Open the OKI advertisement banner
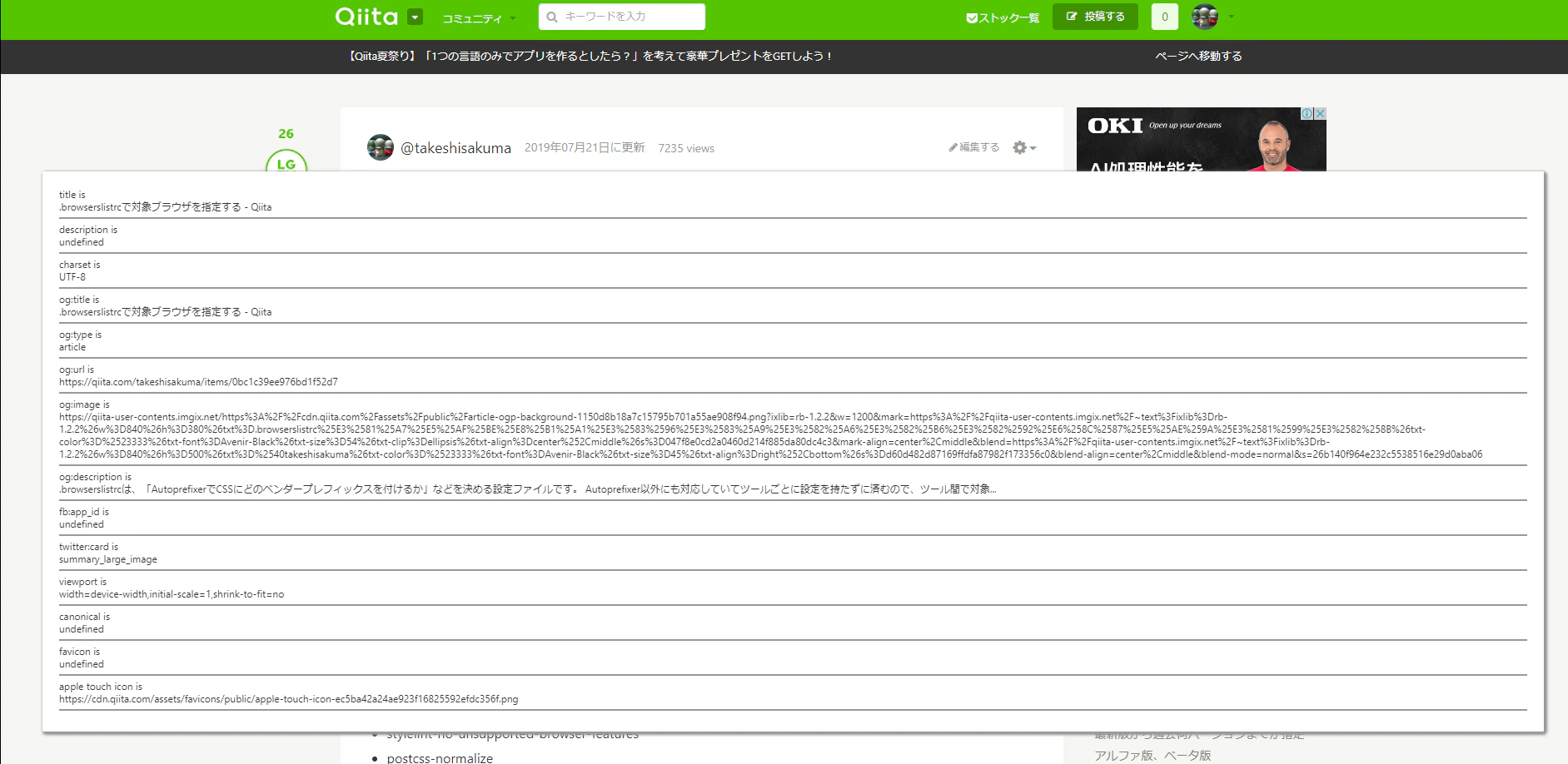The image size is (1568, 764). click(x=1201, y=140)
